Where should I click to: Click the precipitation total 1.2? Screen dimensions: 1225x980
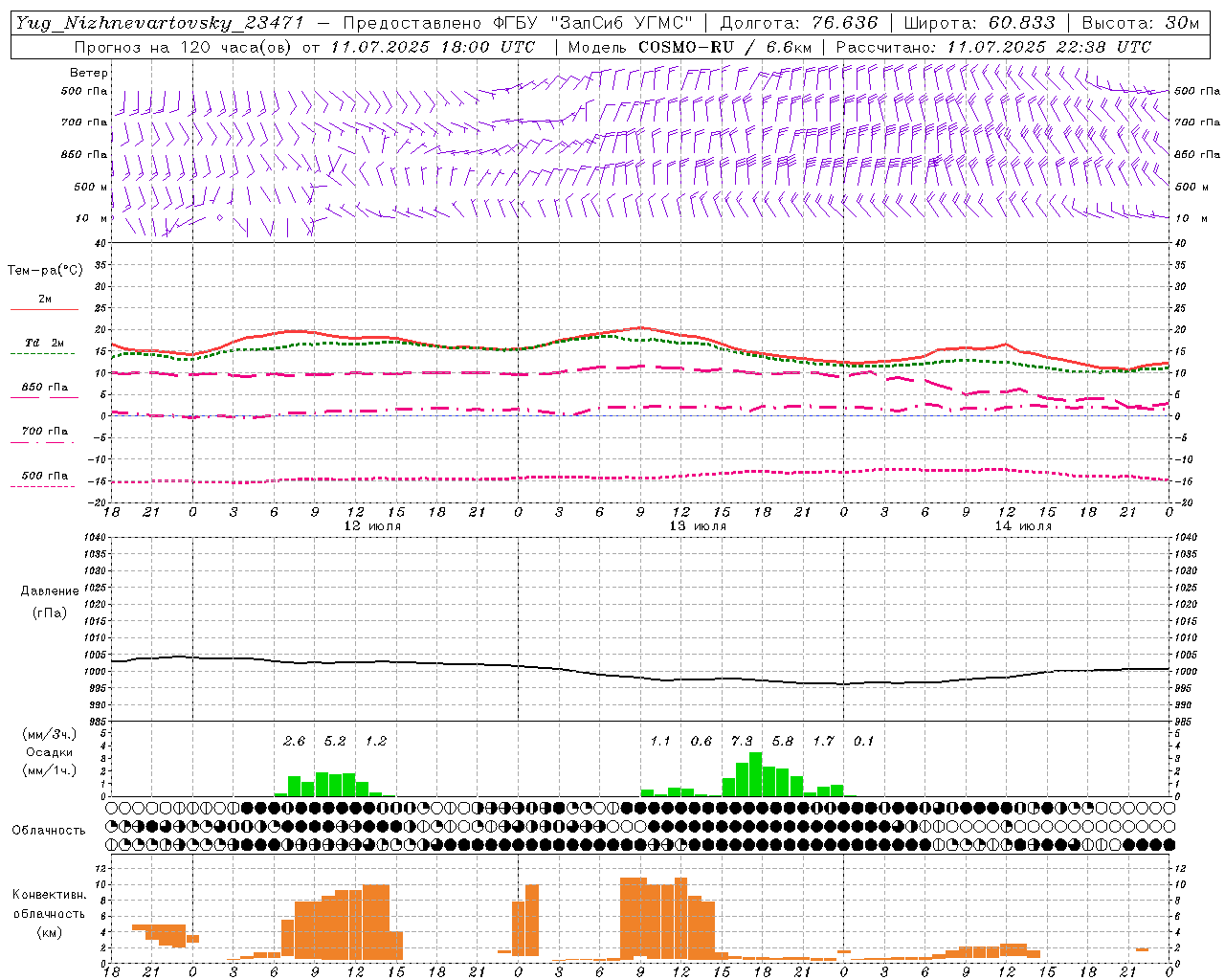click(375, 742)
